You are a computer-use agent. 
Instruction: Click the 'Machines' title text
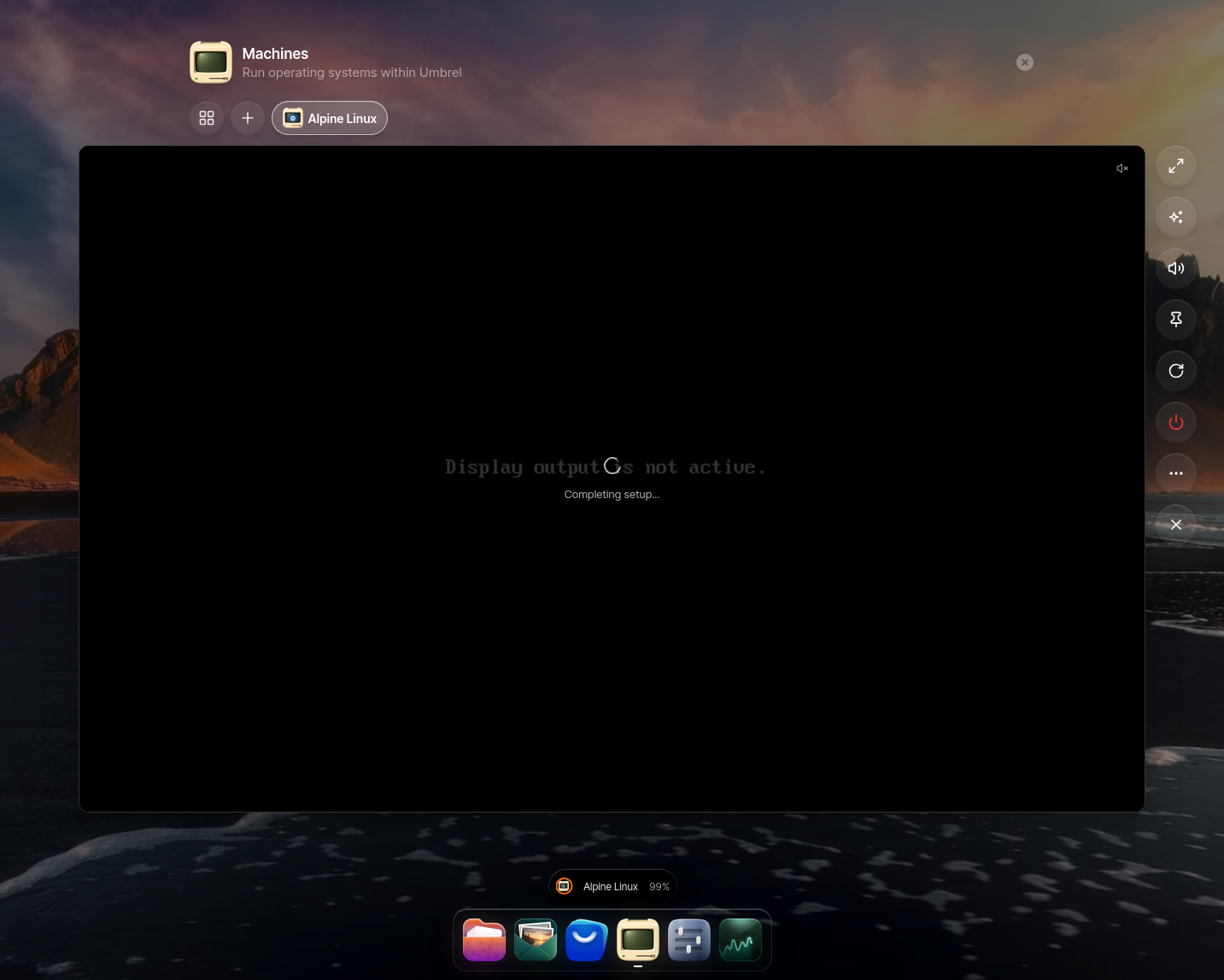coord(275,54)
